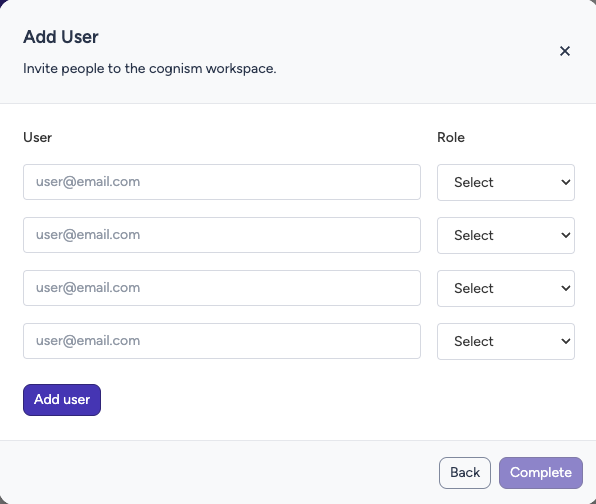Click the fourth email input box
This screenshot has height=504, width=596.
coord(222,341)
